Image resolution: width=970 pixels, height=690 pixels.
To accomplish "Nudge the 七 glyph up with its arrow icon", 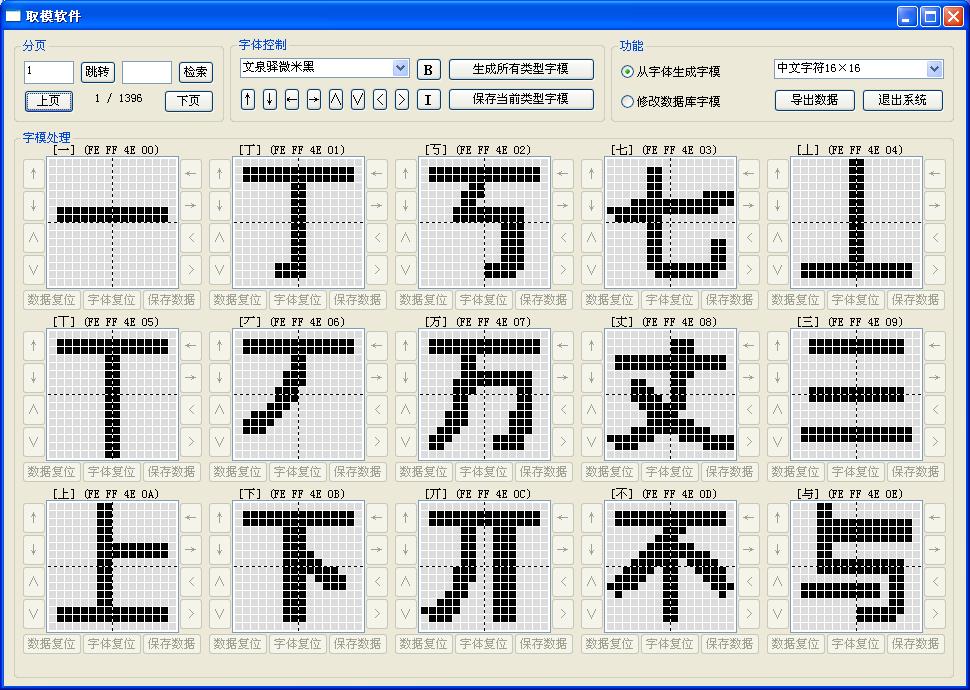I will (x=589, y=172).
